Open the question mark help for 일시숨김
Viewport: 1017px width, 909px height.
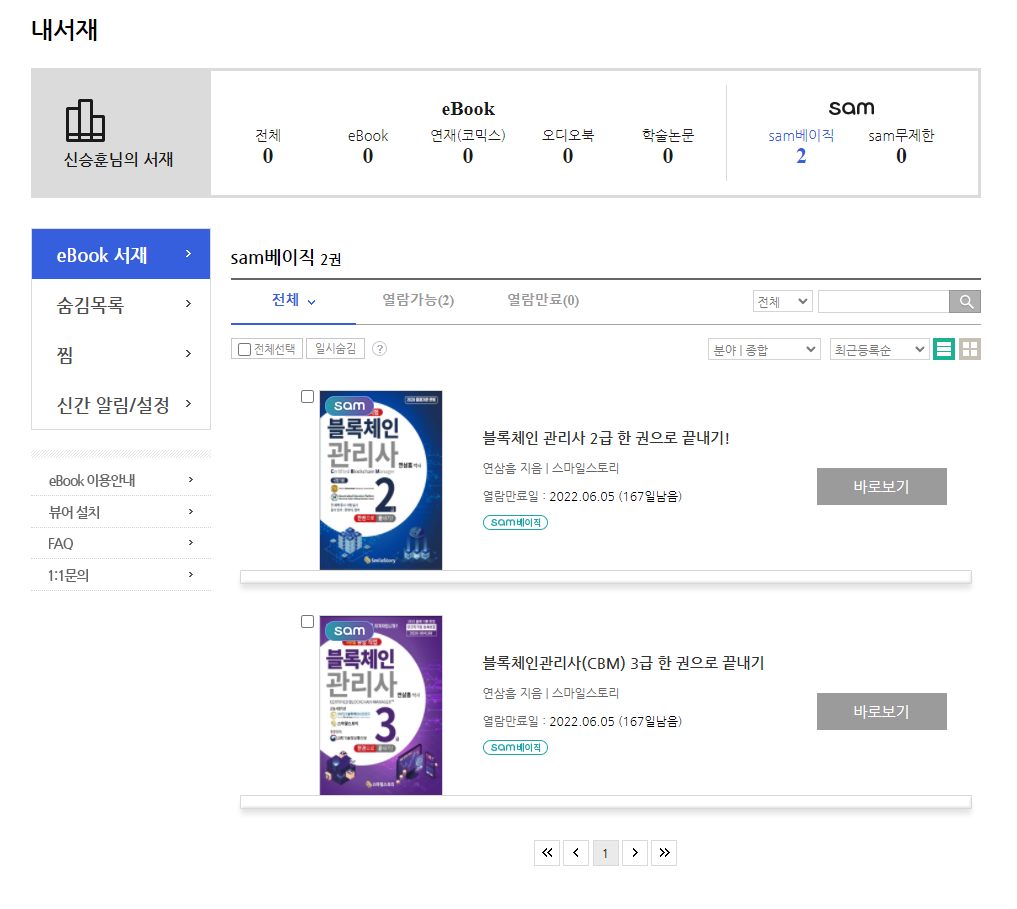point(380,349)
